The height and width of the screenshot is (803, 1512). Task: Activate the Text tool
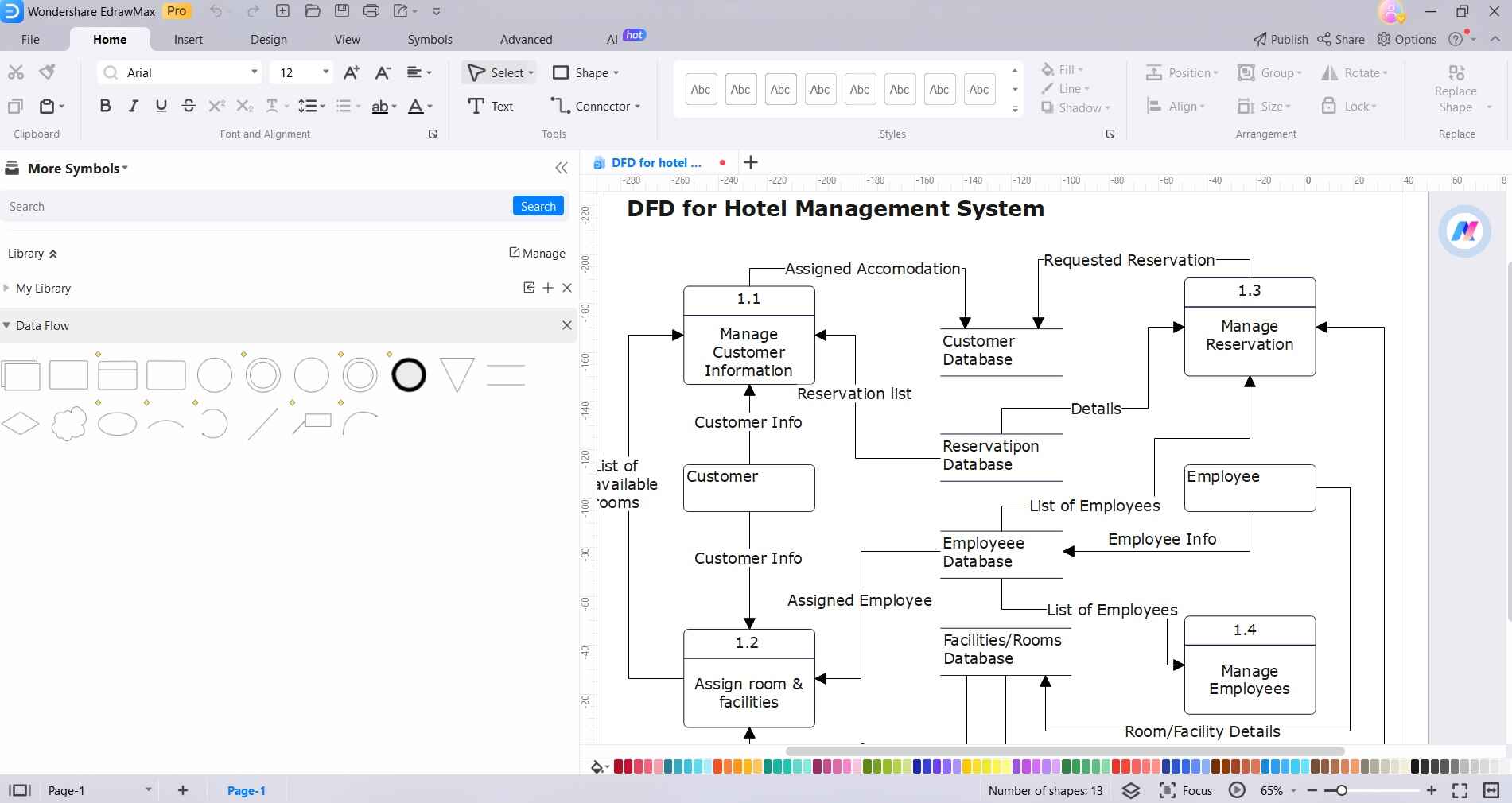point(491,106)
